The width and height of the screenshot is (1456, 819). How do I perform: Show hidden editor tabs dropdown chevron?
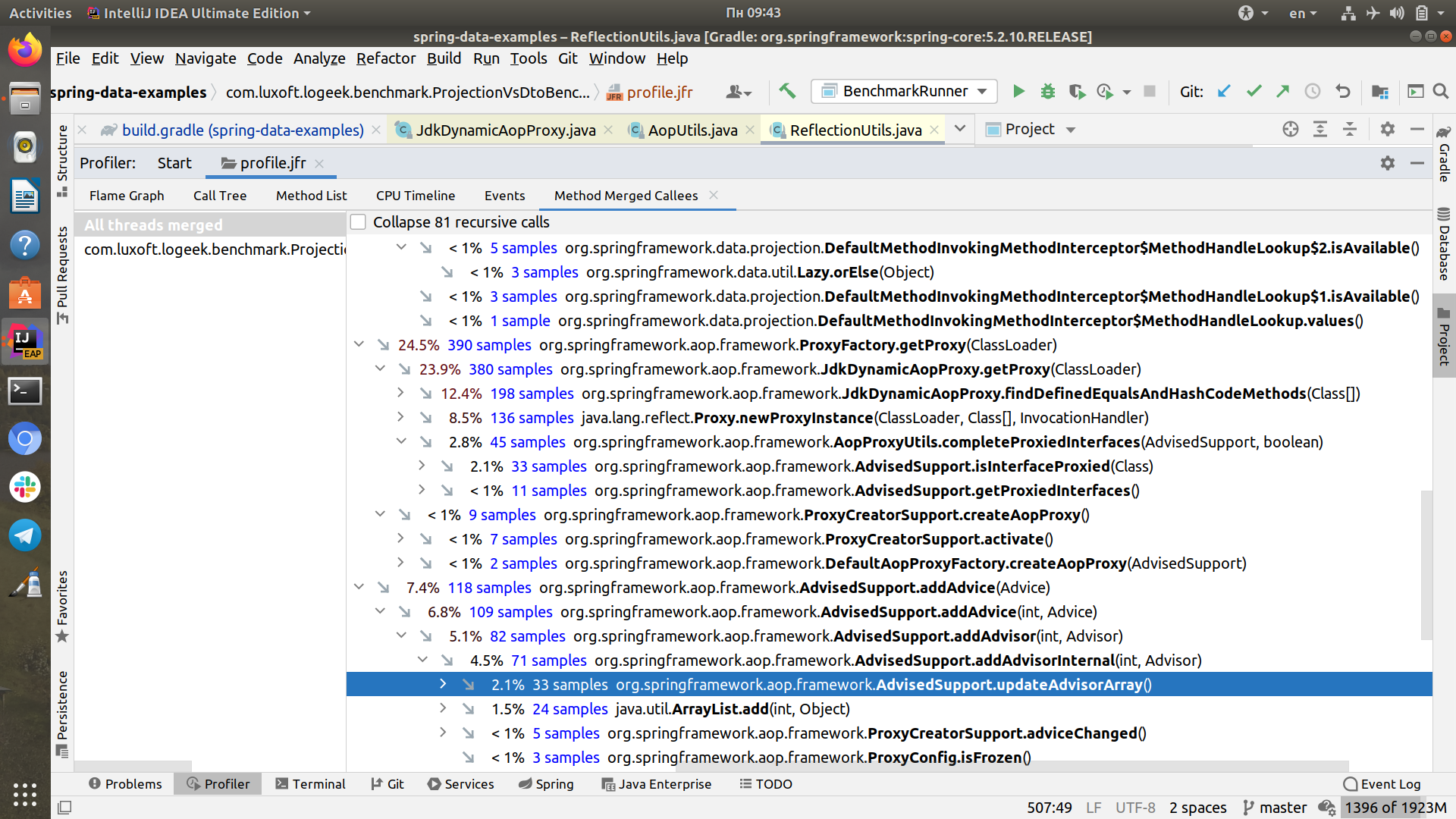coord(959,129)
